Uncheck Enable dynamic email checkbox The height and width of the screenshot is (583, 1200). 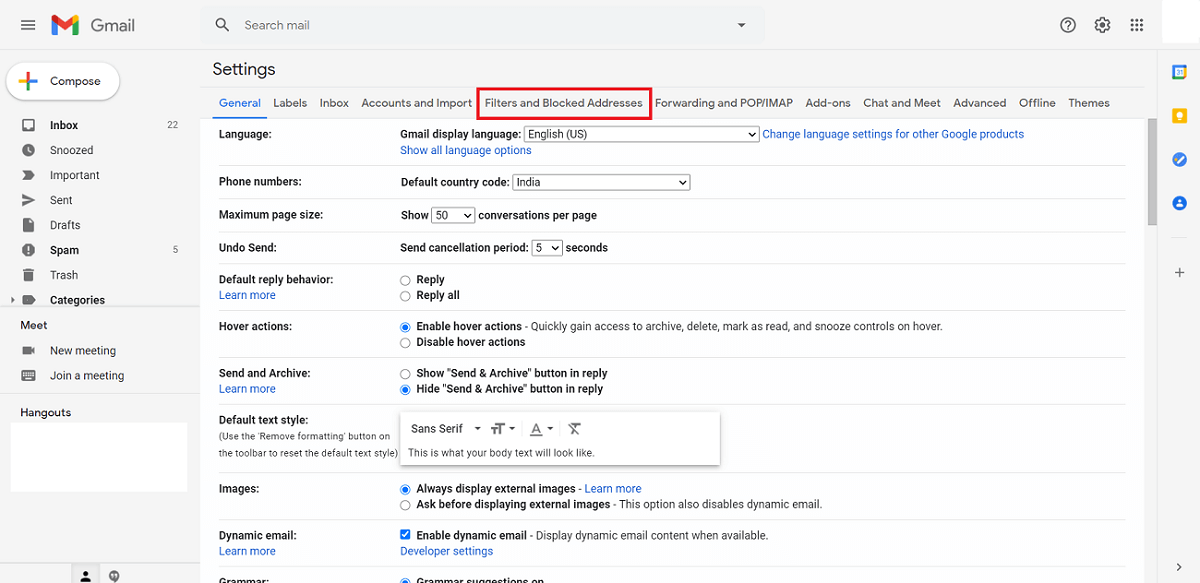tap(405, 535)
